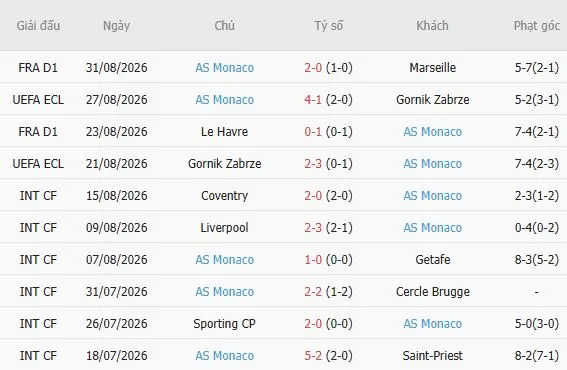Select Marseille team name

pos(432,68)
